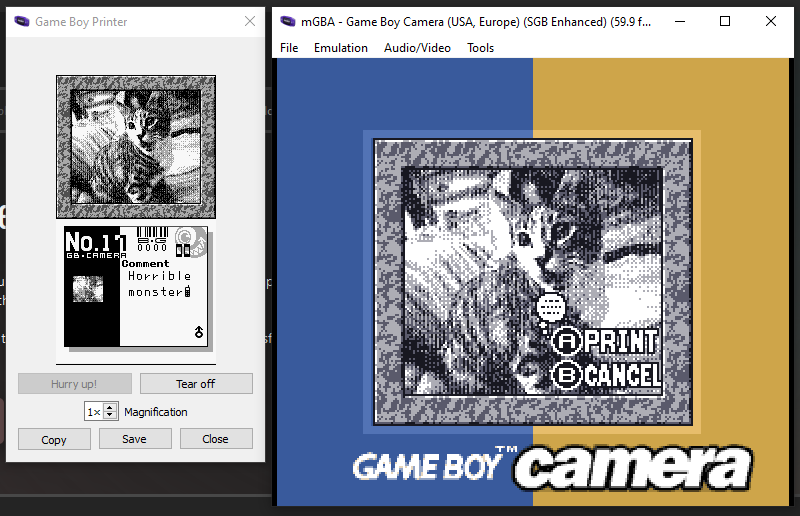
Task: Open the Emulation menu
Action: pyautogui.click(x=340, y=48)
